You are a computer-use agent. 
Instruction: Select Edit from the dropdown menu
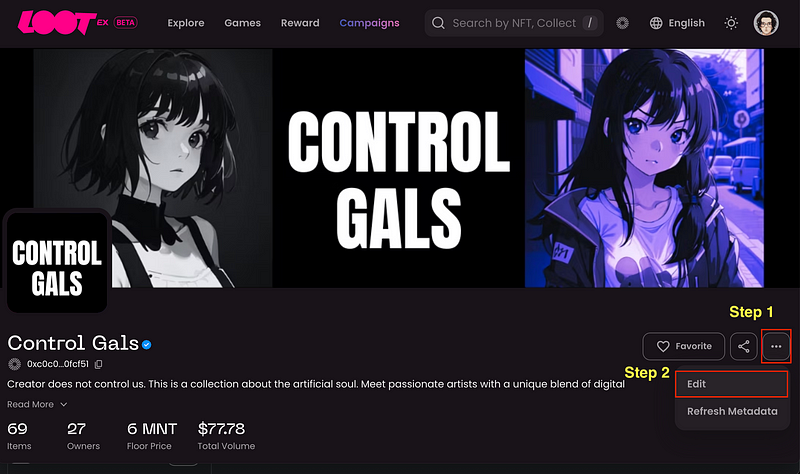coord(732,384)
